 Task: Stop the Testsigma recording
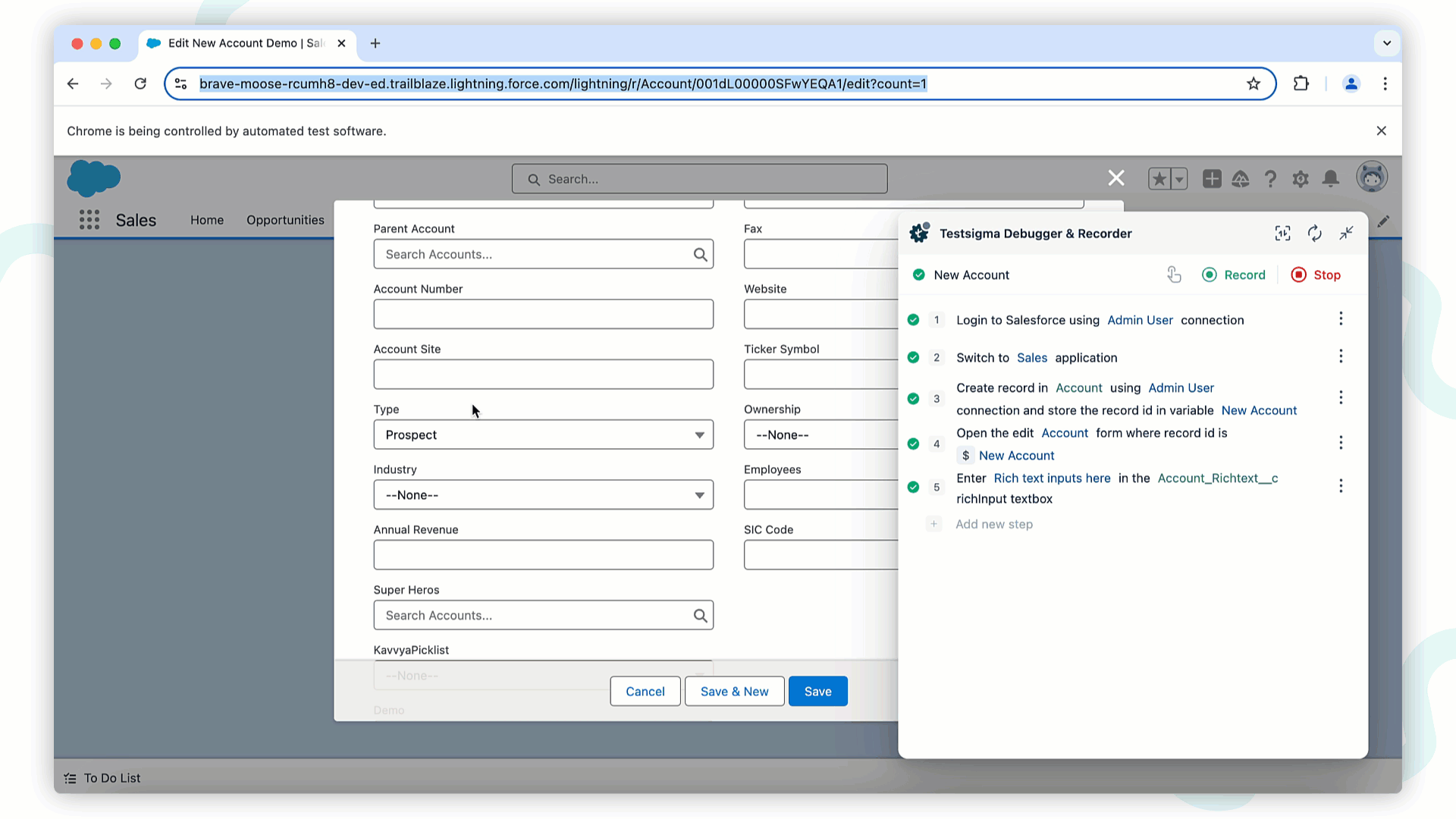pyautogui.click(x=1316, y=275)
